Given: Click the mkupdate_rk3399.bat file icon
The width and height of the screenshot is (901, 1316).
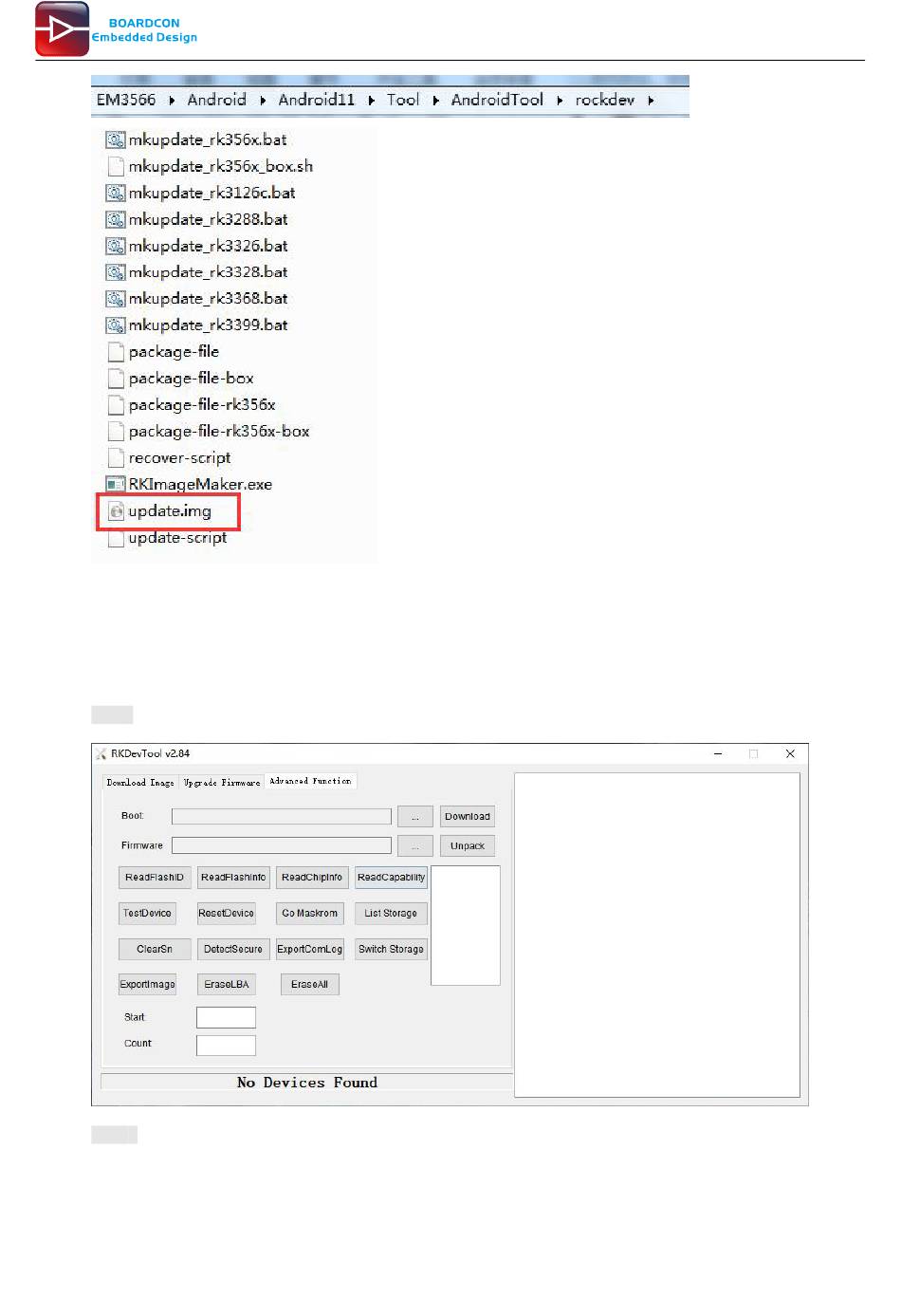Looking at the screenshot, I should tap(116, 325).
